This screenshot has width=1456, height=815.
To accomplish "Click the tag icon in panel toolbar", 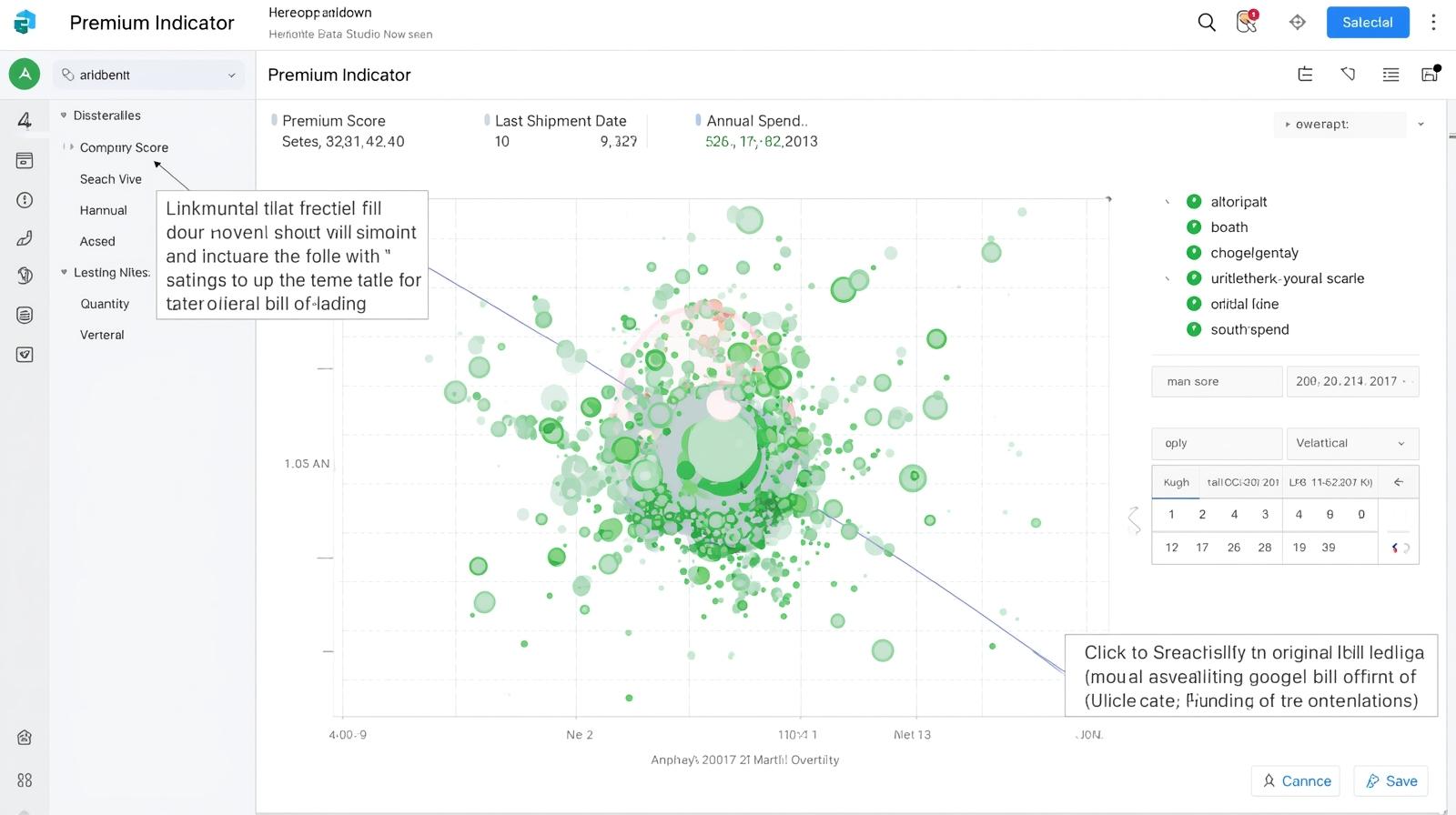I will click(x=1348, y=75).
